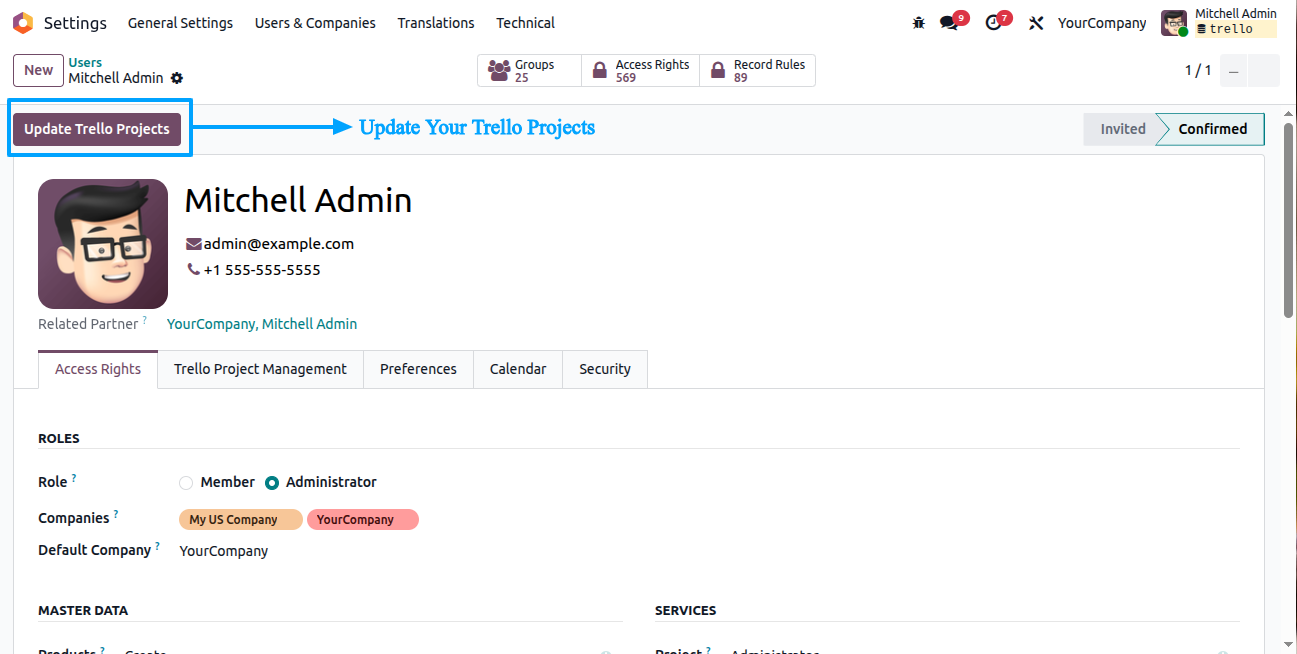
Task: Click the YourCompany red company tag
Action: click(363, 520)
